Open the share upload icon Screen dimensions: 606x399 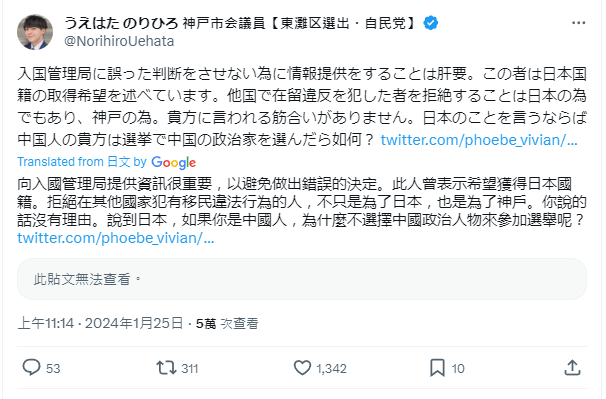pyautogui.click(x=572, y=368)
